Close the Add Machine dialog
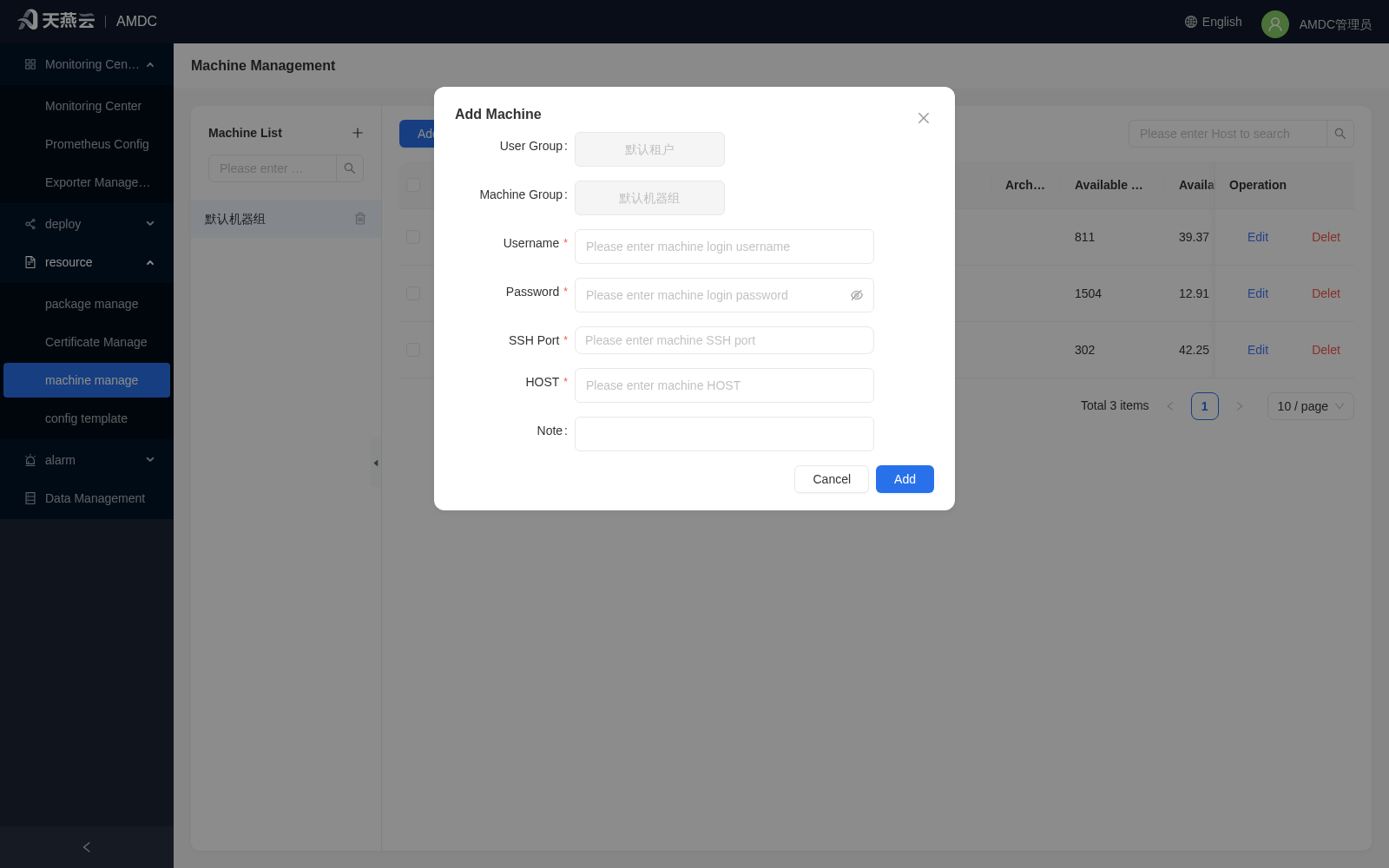The height and width of the screenshot is (868, 1389). point(924,118)
